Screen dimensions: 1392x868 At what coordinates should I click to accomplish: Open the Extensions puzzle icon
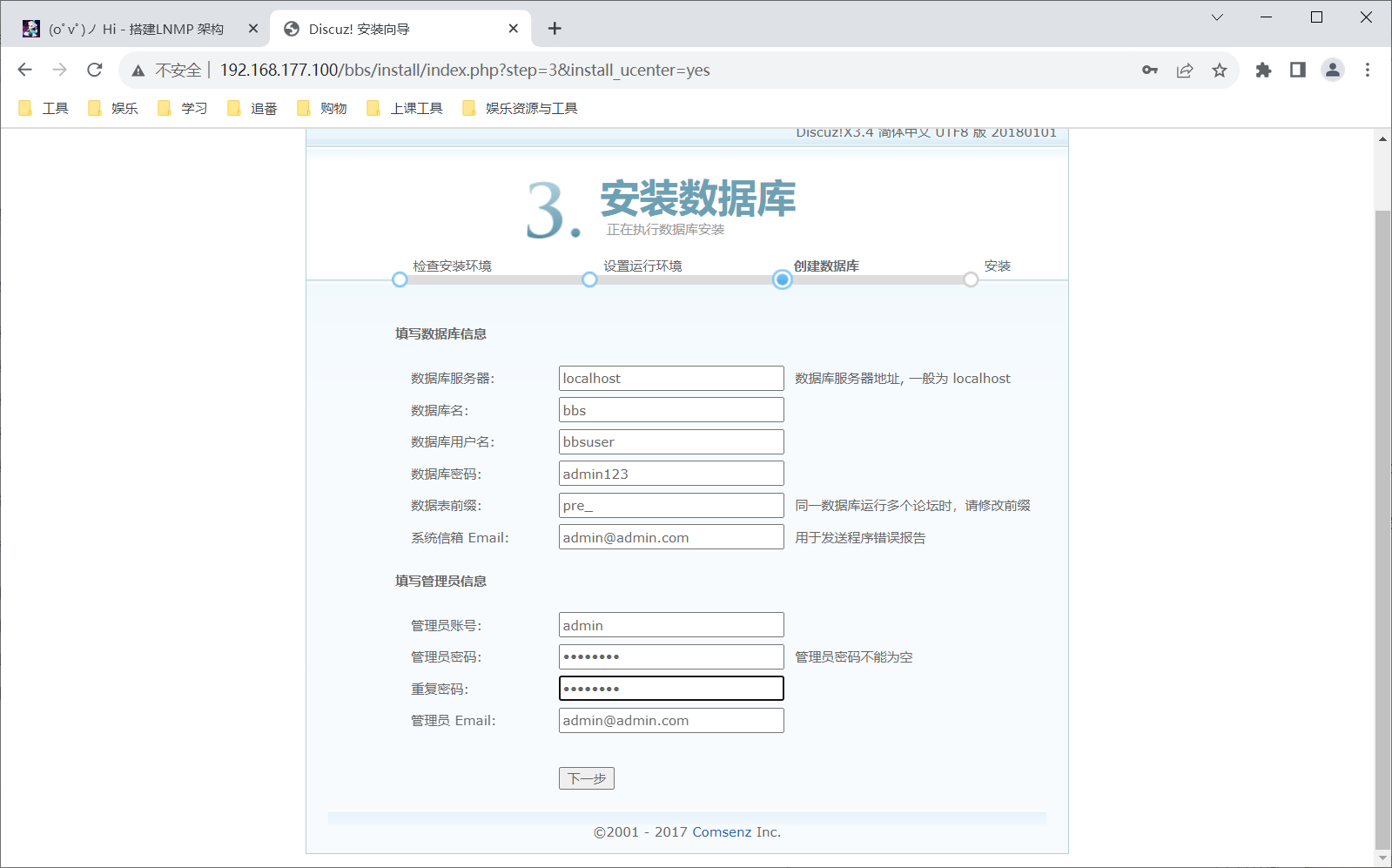pyautogui.click(x=1263, y=71)
